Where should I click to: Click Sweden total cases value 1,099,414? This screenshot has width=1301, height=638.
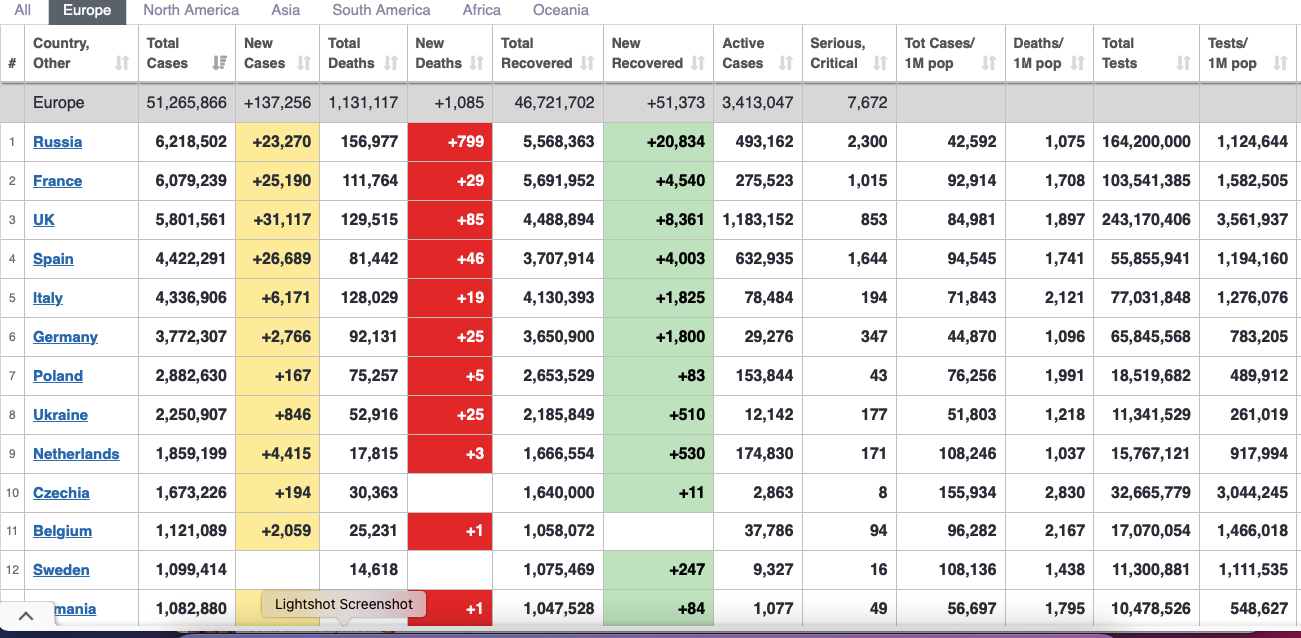click(x=191, y=570)
